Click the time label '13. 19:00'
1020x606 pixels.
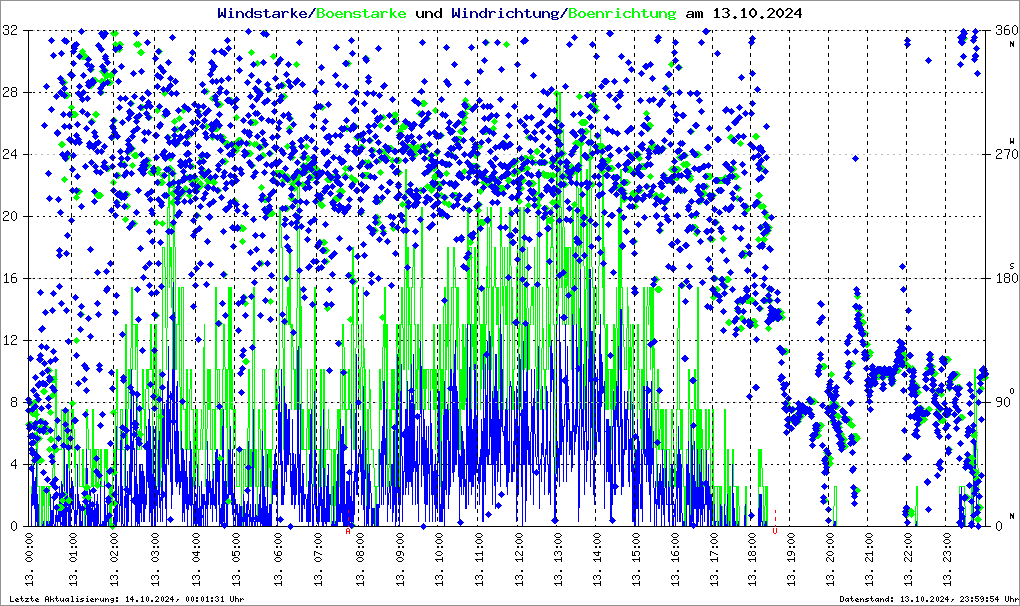click(x=791, y=559)
